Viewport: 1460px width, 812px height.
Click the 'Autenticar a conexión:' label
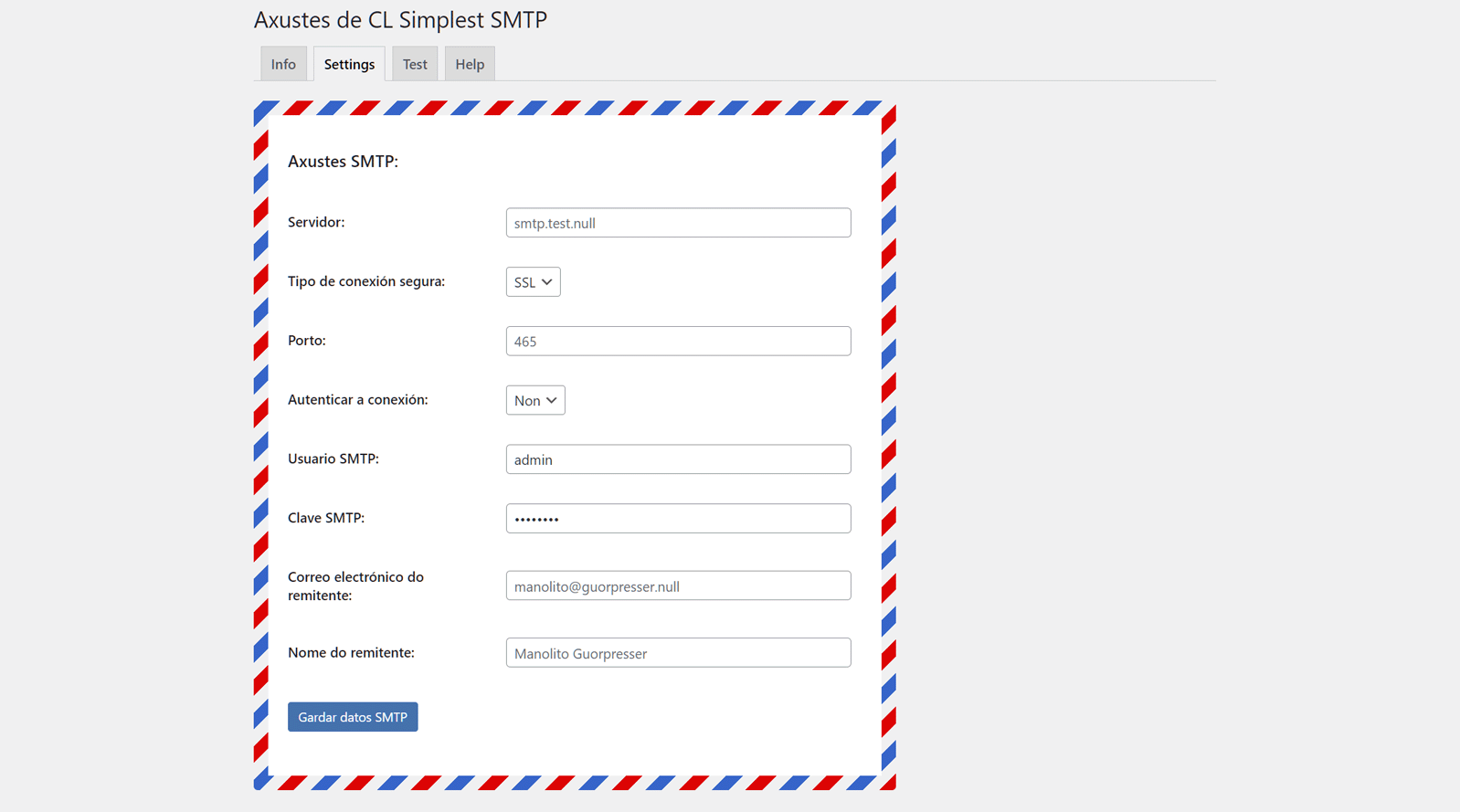coord(357,400)
